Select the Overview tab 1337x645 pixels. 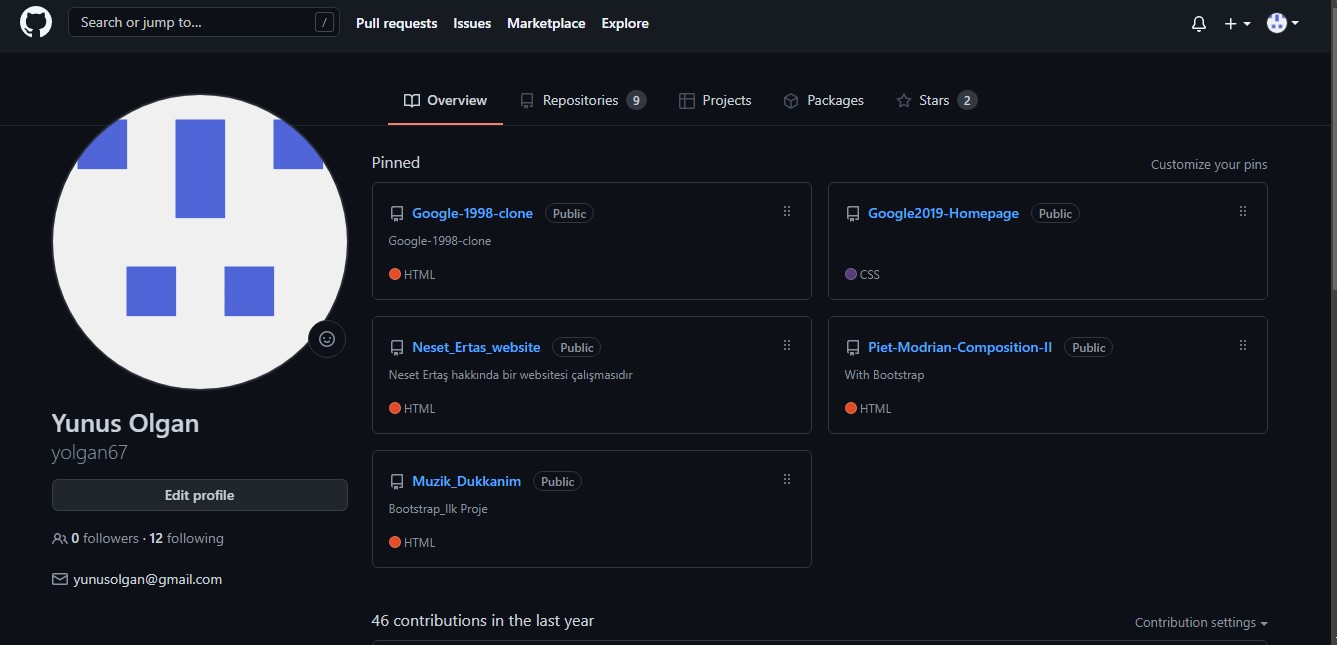pyautogui.click(x=445, y=100)
